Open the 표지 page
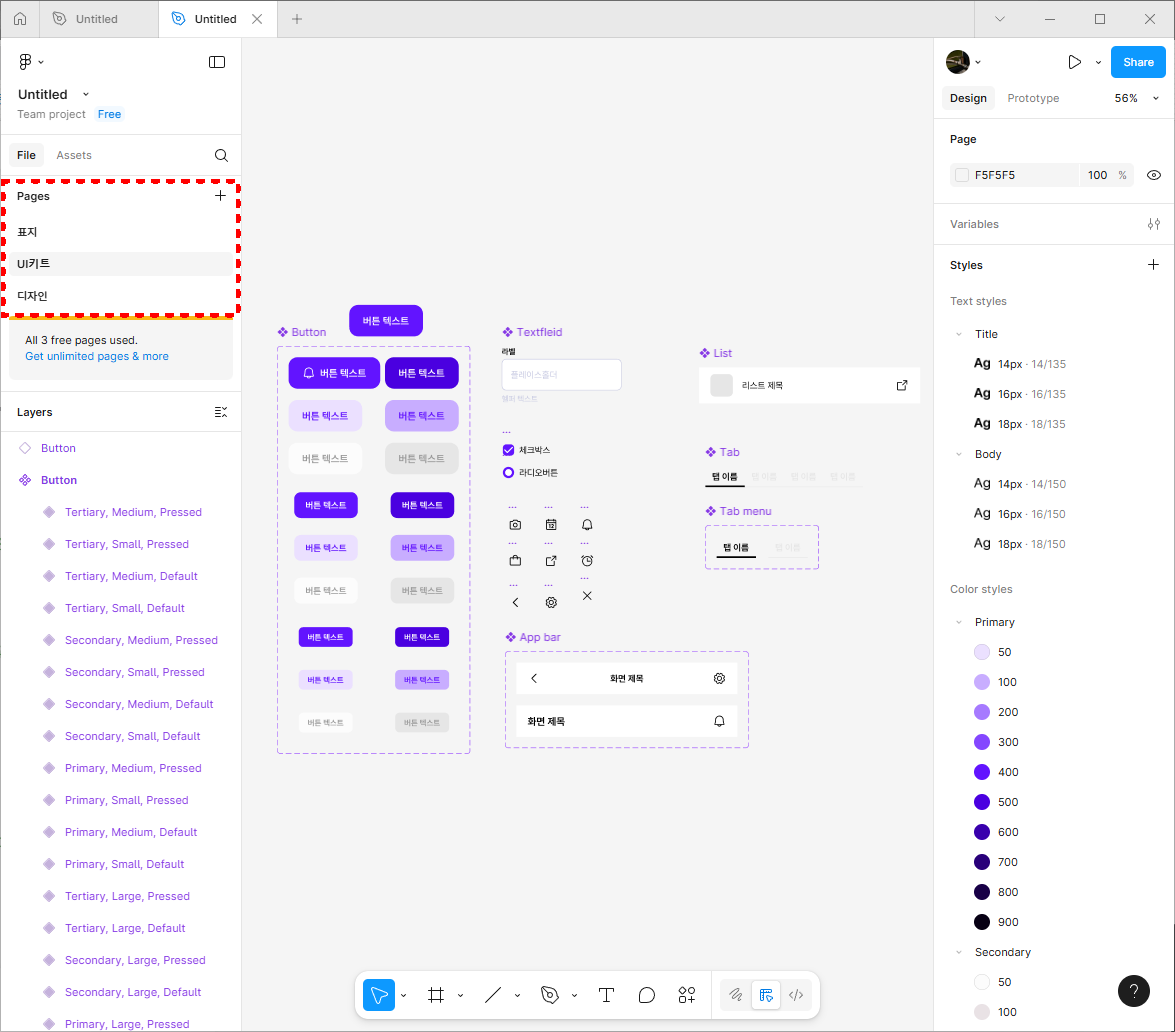 tap(120, 232)
